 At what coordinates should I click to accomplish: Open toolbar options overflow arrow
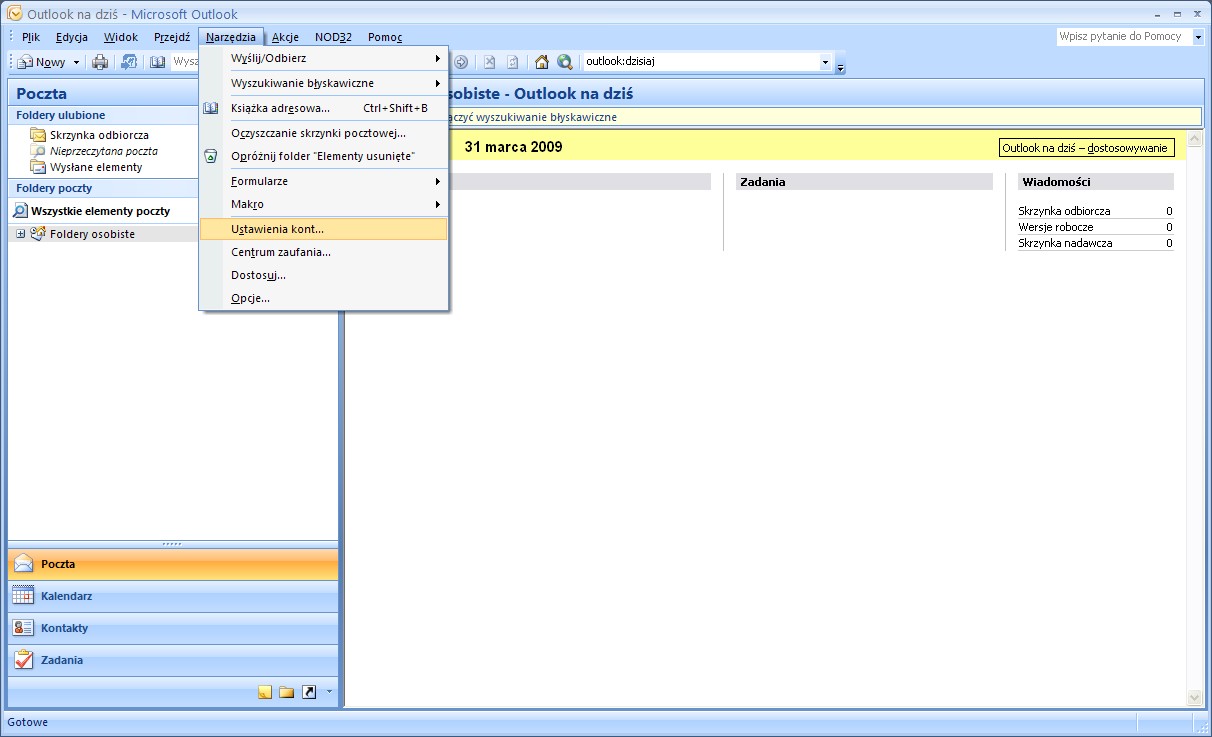click(x=841, y=64)
